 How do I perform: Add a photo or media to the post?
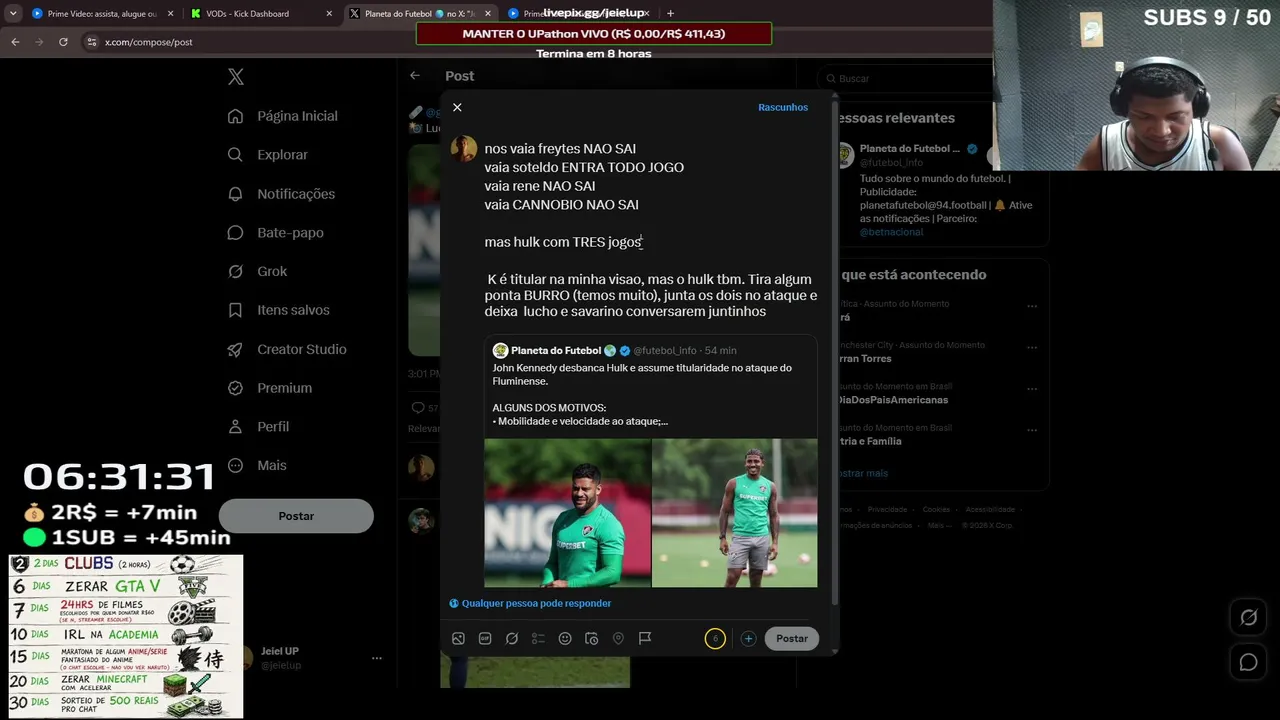click(458, 638)
